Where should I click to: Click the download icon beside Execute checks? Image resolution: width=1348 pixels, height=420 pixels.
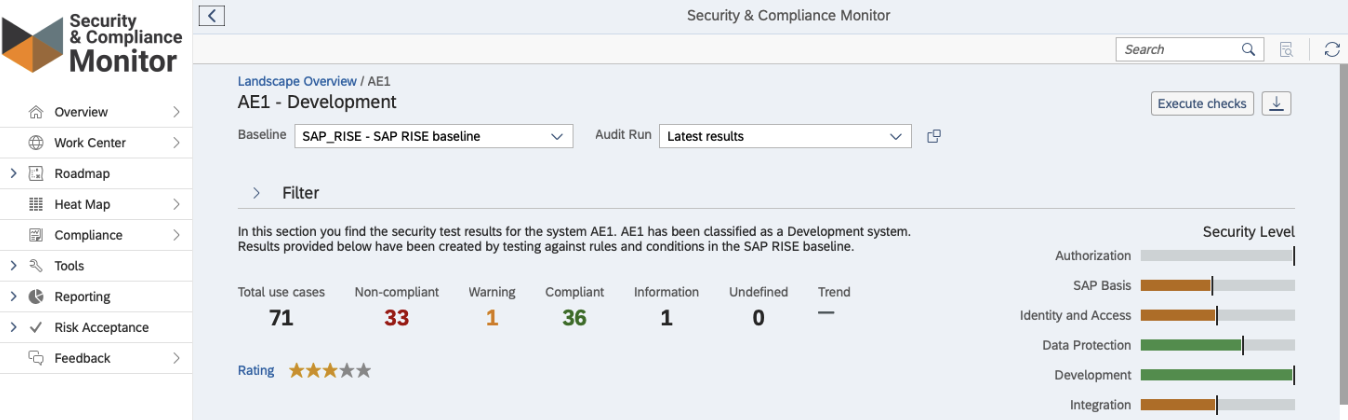(1277, 103)
